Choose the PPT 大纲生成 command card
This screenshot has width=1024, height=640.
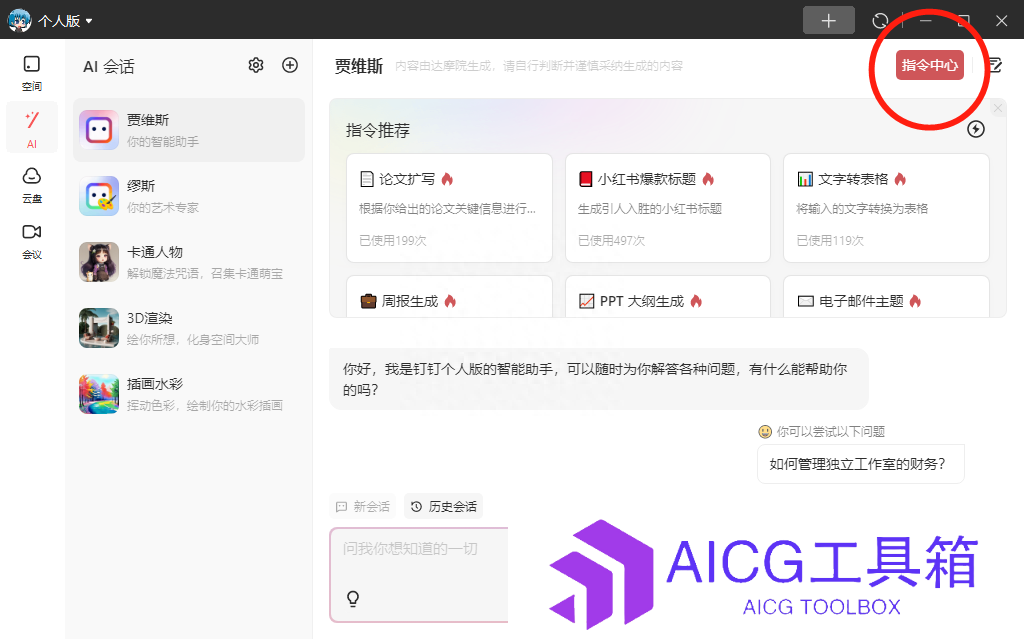click(667, 297)
